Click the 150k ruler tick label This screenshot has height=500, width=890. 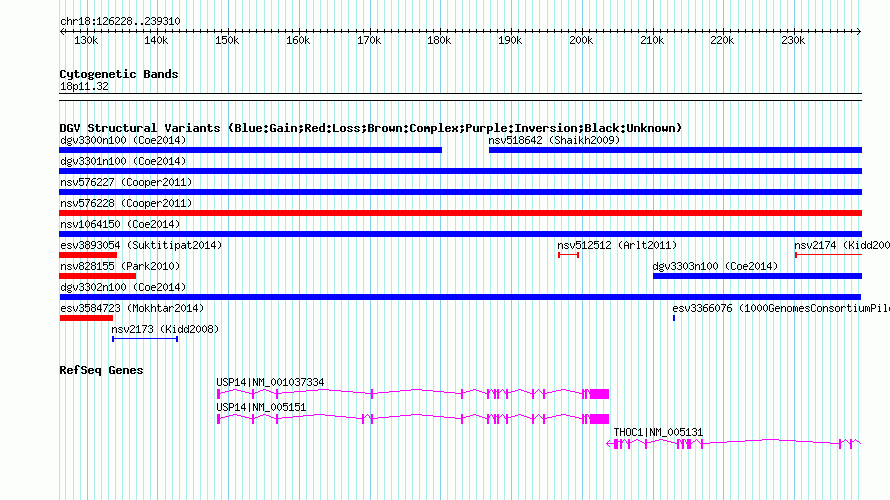pos(227,40)
